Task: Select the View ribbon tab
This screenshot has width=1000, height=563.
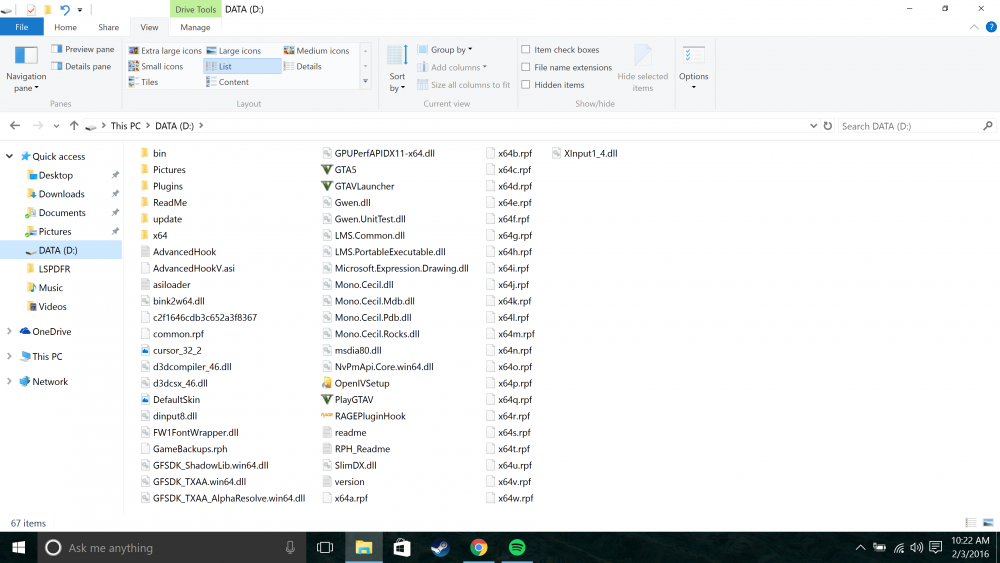Action: click(x=149, y=27)
